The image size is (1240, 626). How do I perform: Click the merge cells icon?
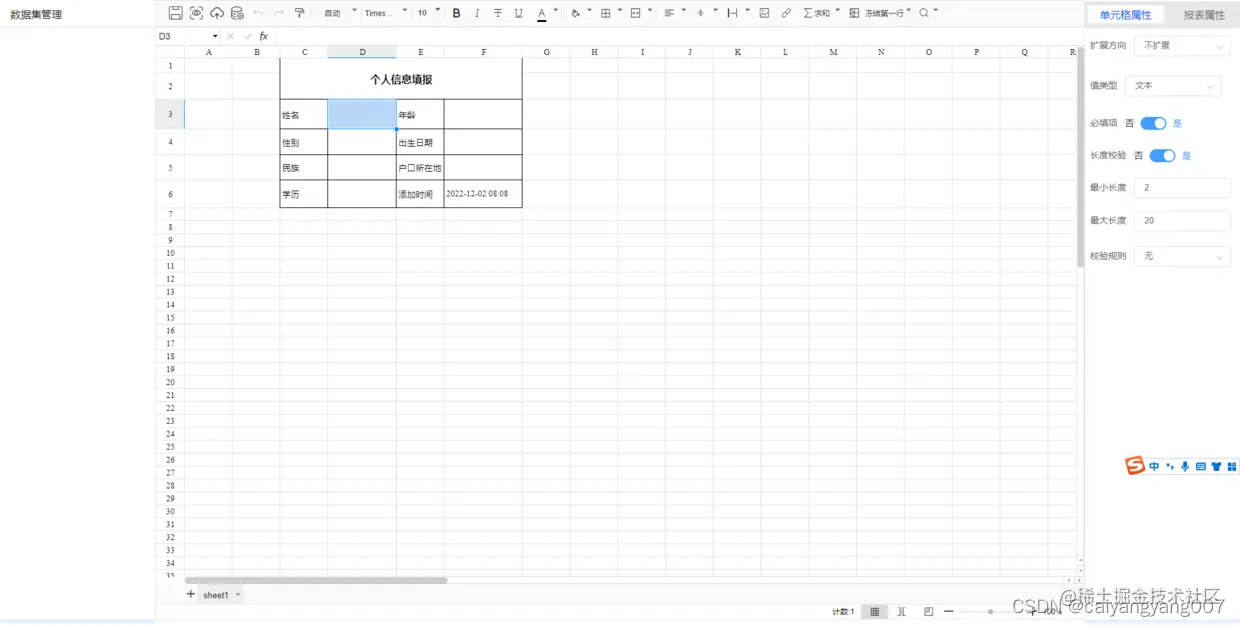pyautogui.click(x=635, y=13)
